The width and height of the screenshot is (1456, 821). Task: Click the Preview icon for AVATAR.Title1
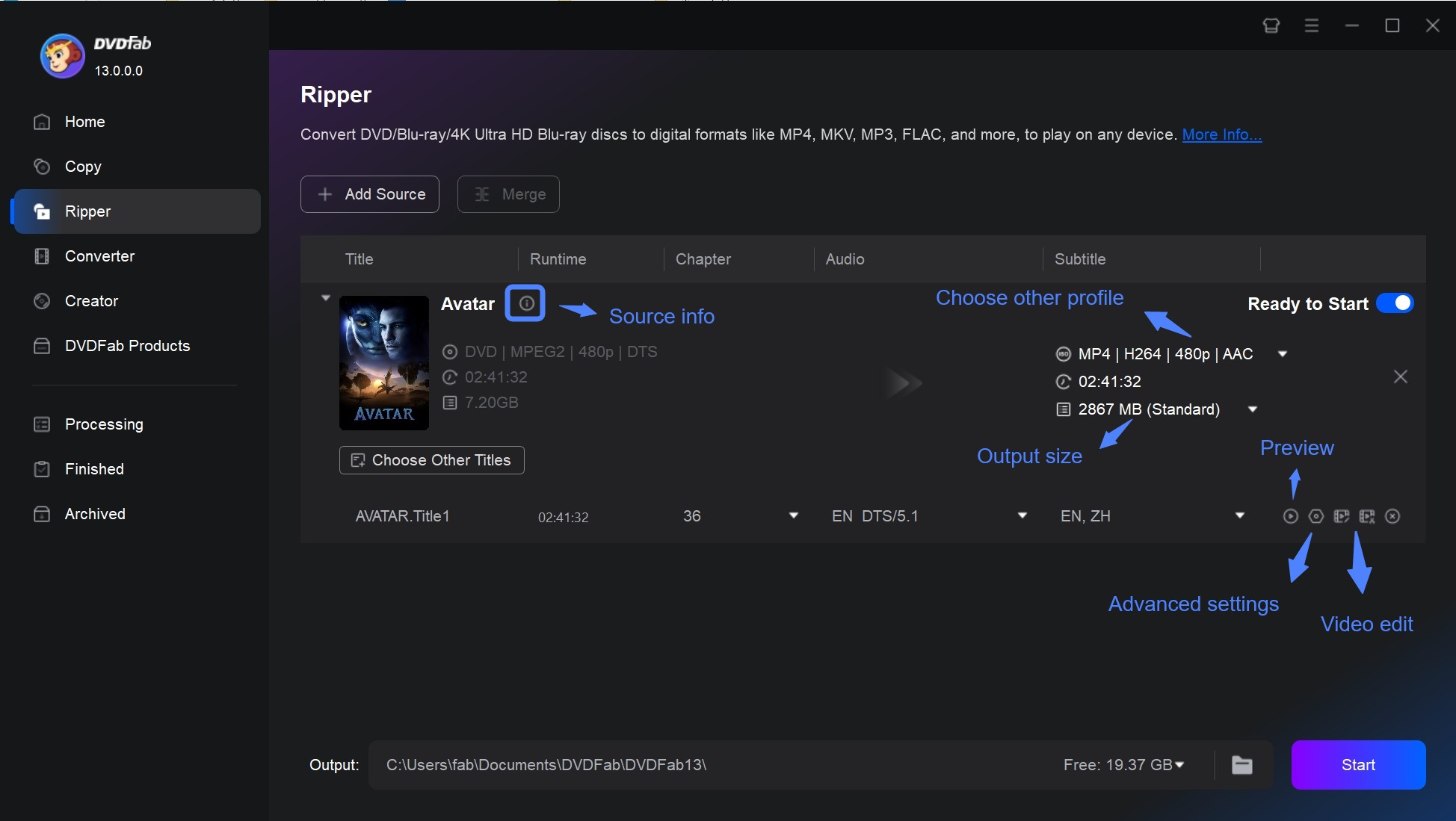point(1290,516)
